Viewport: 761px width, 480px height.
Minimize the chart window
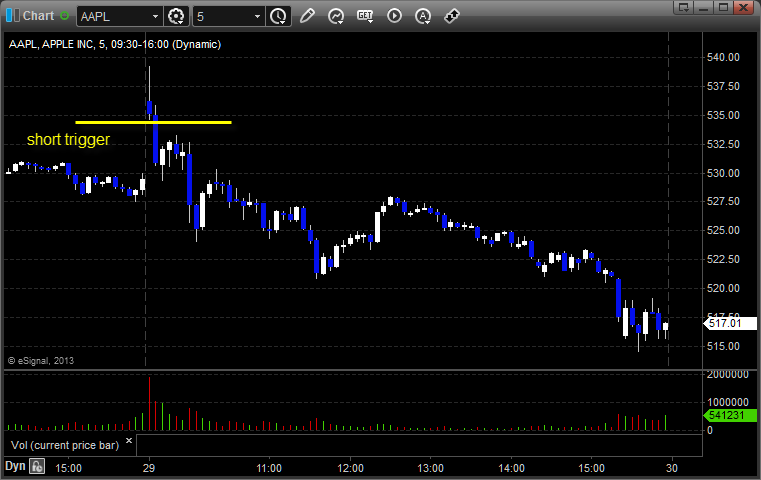(x=704, y=7)
